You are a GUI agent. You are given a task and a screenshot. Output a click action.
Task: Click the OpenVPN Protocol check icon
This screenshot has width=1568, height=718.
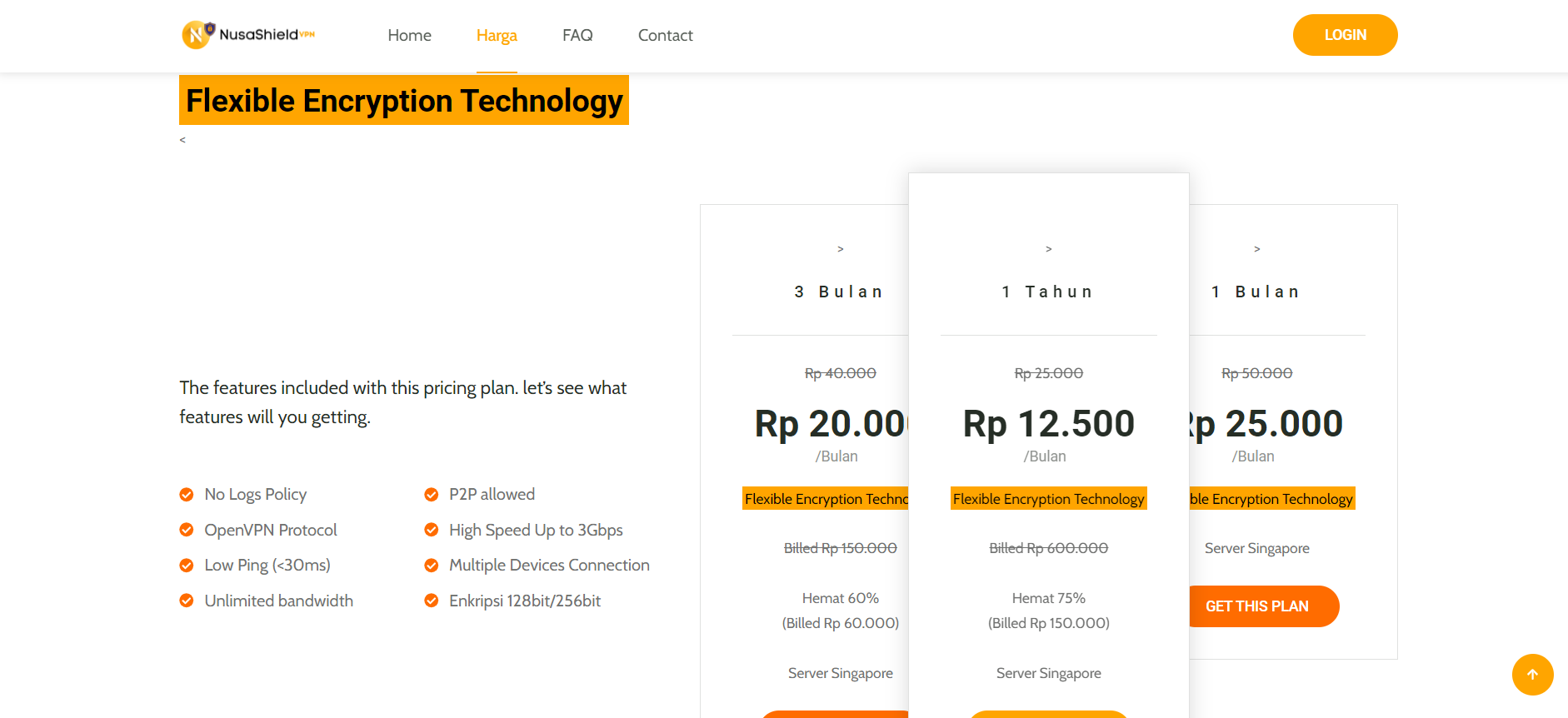(187, 530)
